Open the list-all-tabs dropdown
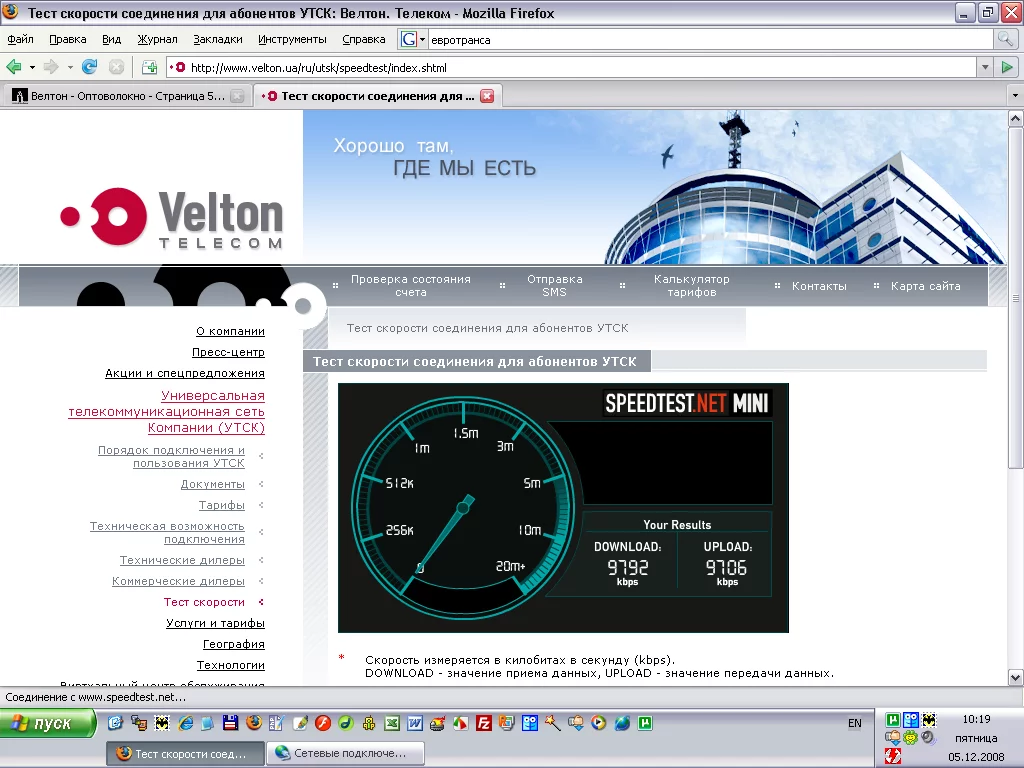Viewport: 1024px width, 768px height. click(x=1014, y=96)
